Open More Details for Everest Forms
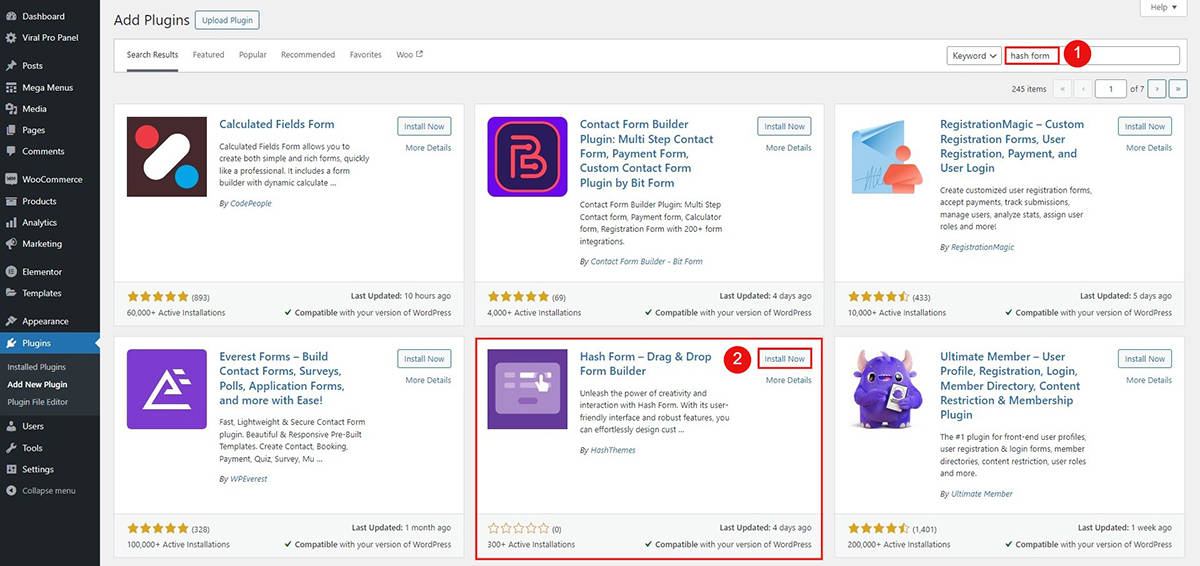Viewport: 1200px width, 566px height. pyautogui.click(x=428, y=381)
